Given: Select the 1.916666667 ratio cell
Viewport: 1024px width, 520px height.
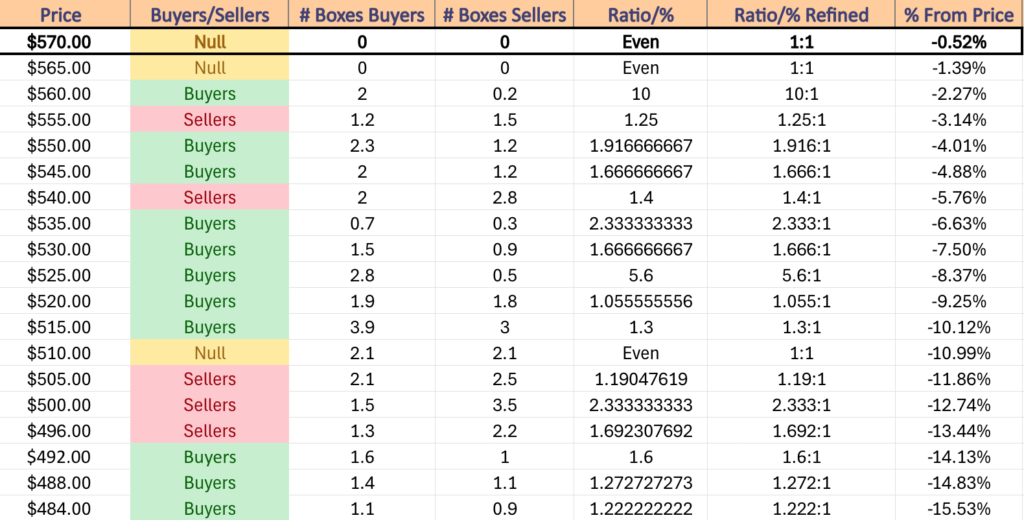Looking at the screenshot, I should coord(640,146).
